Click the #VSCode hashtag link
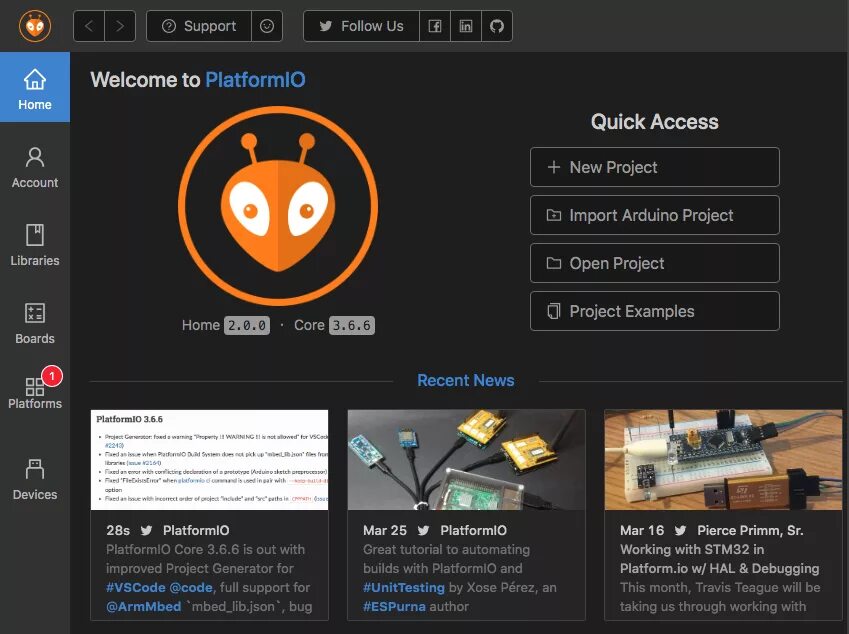The height and width of the screenshot is (634, 849). (136, 587)
